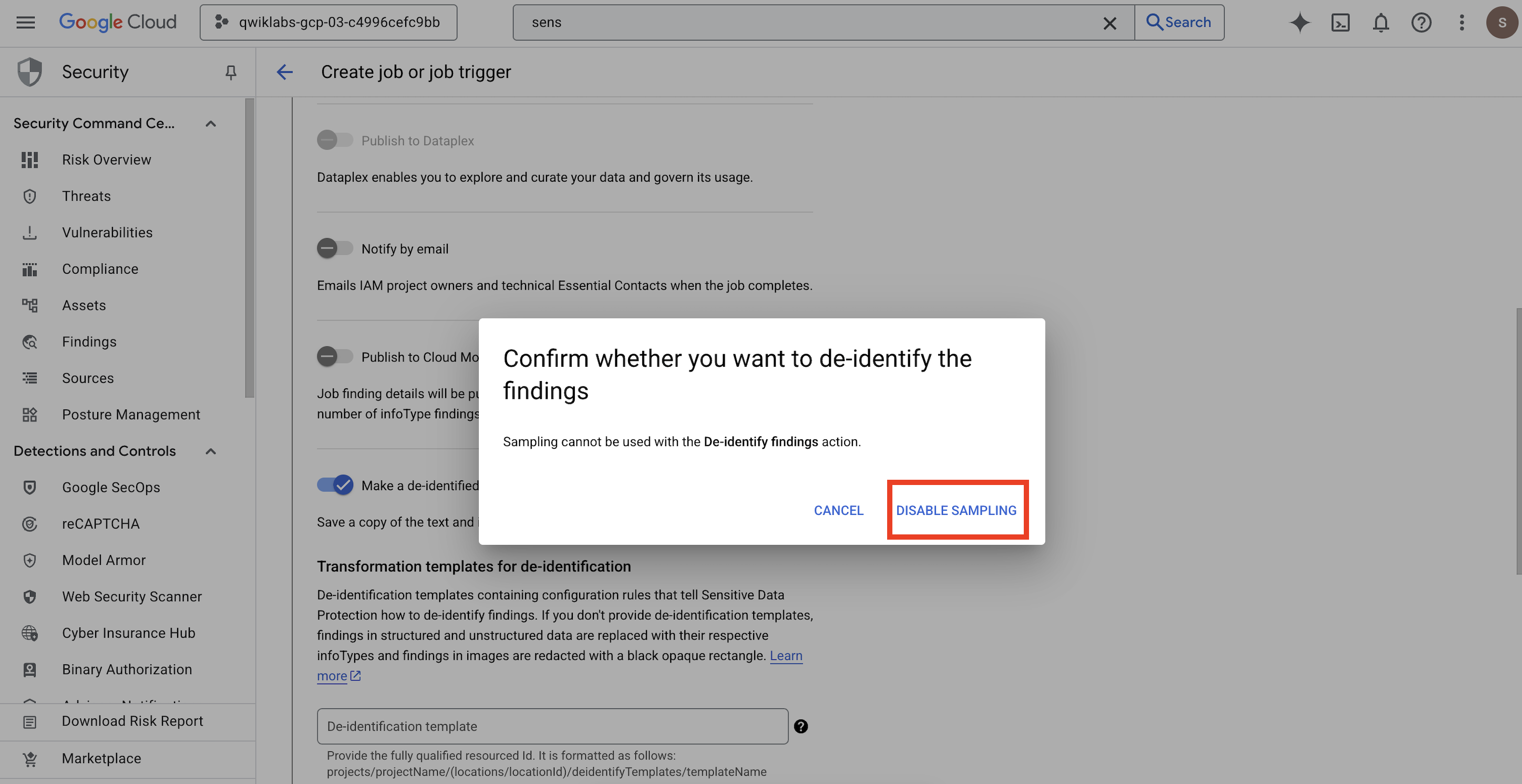Open the Risk Overview page
The height and width of the screenshot is (784, 1522).
tap(106, 159)
